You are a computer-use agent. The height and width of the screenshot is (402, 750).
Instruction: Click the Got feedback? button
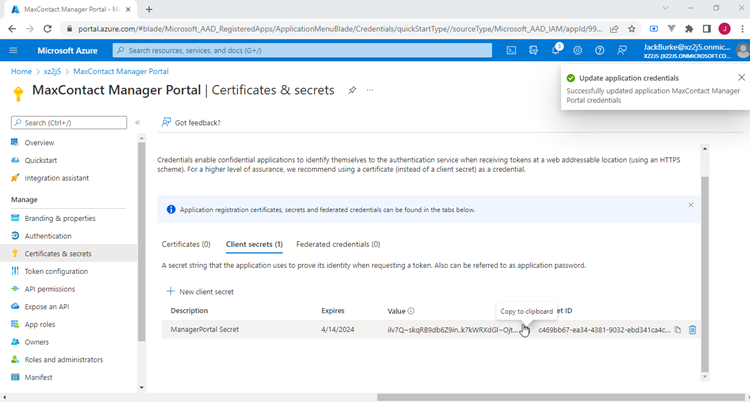(191, 123)
